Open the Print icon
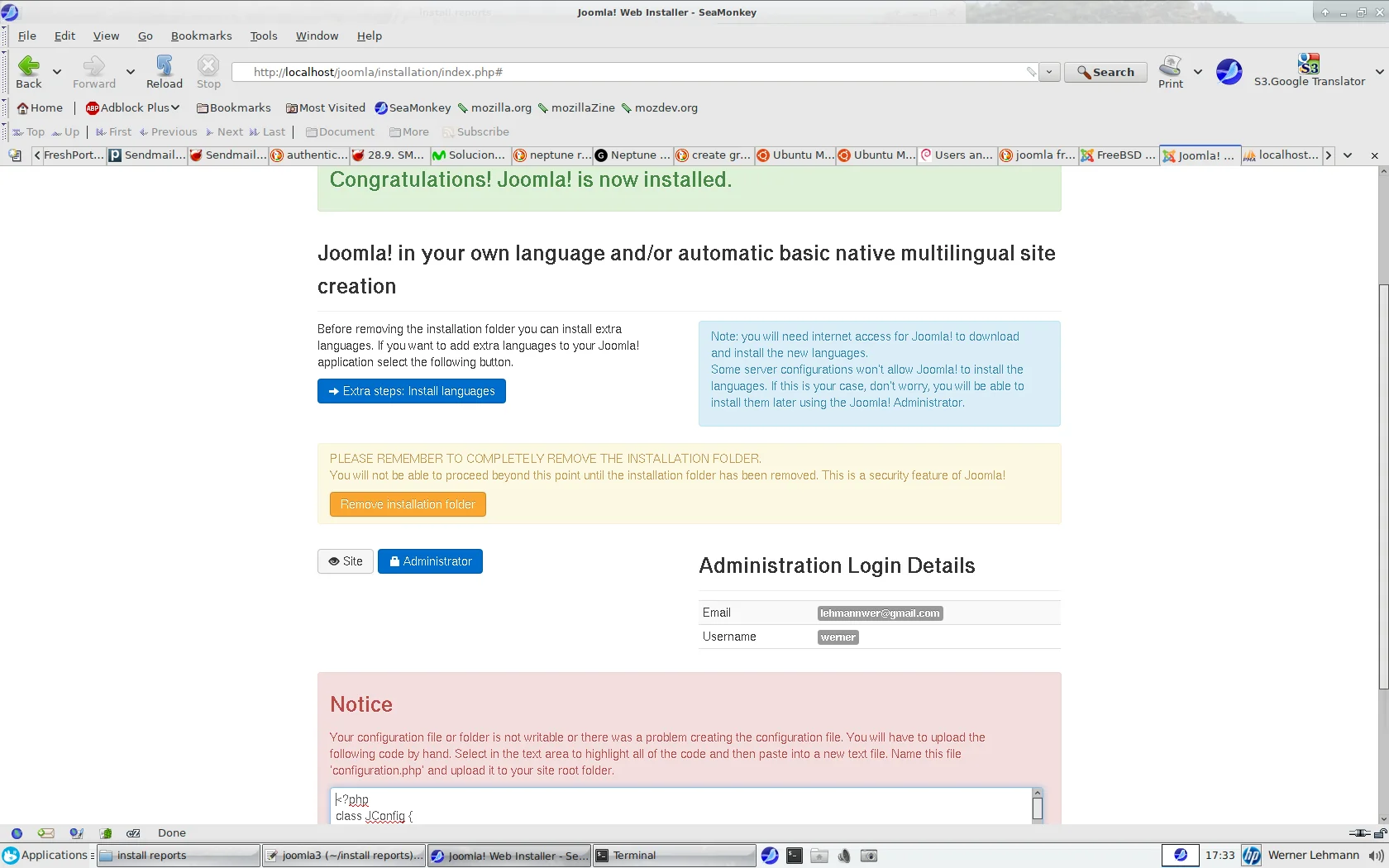This screenshot has width=1389, height=868. click(x=1171, y=72)
